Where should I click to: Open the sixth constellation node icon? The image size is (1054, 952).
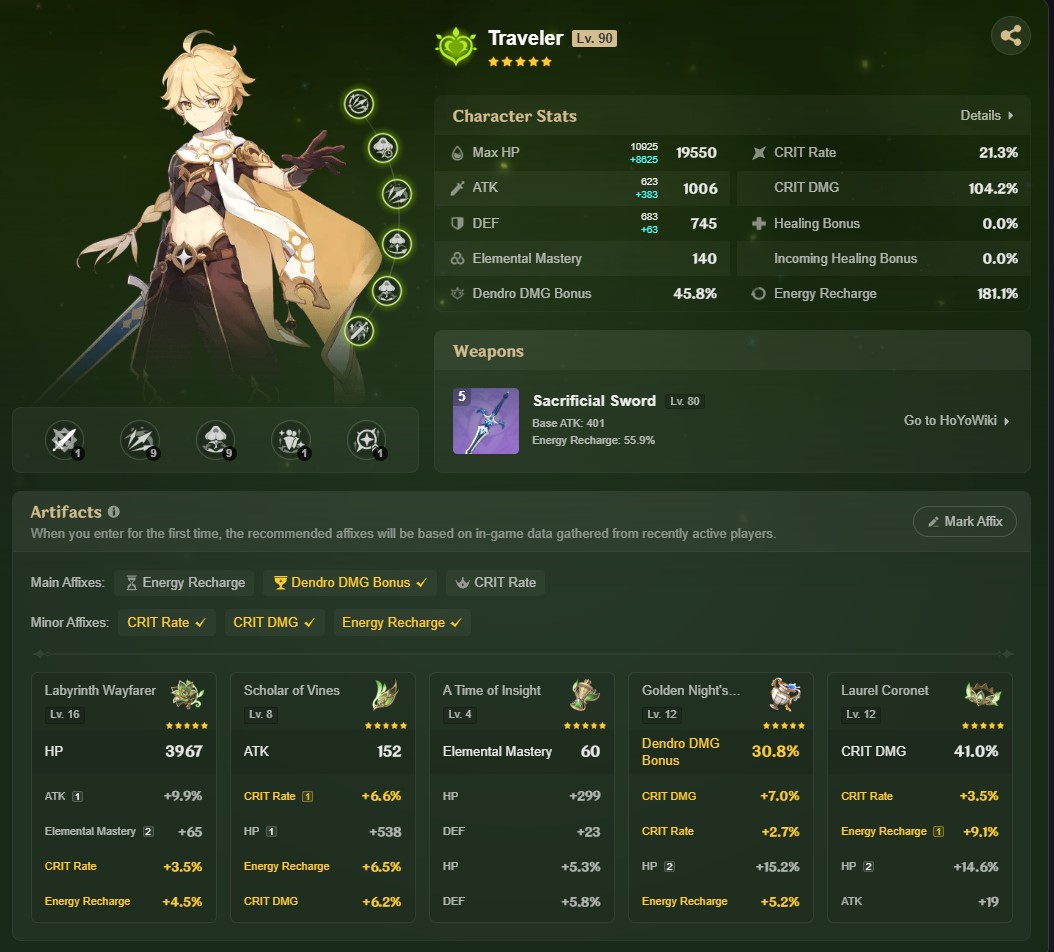pyautogui.click(x=359, y=331)
